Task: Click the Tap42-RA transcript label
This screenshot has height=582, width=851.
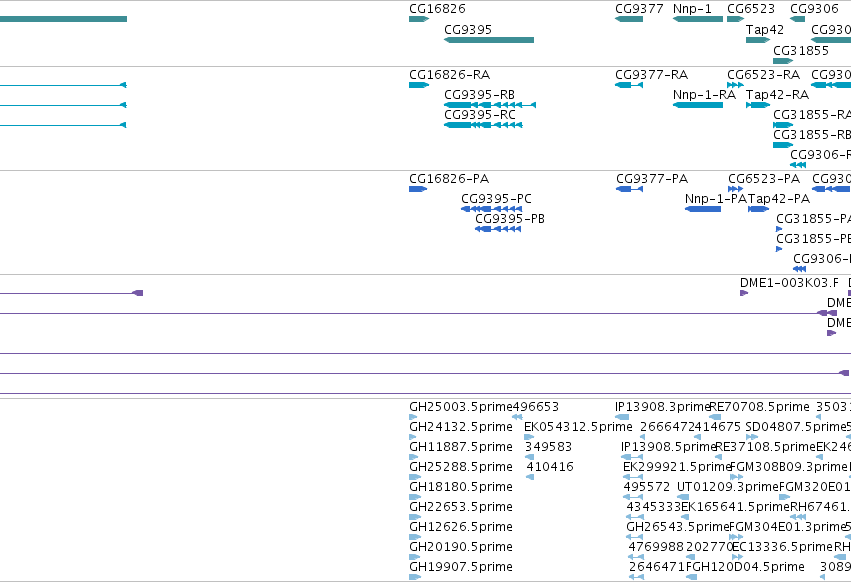Action: [777, 95]
